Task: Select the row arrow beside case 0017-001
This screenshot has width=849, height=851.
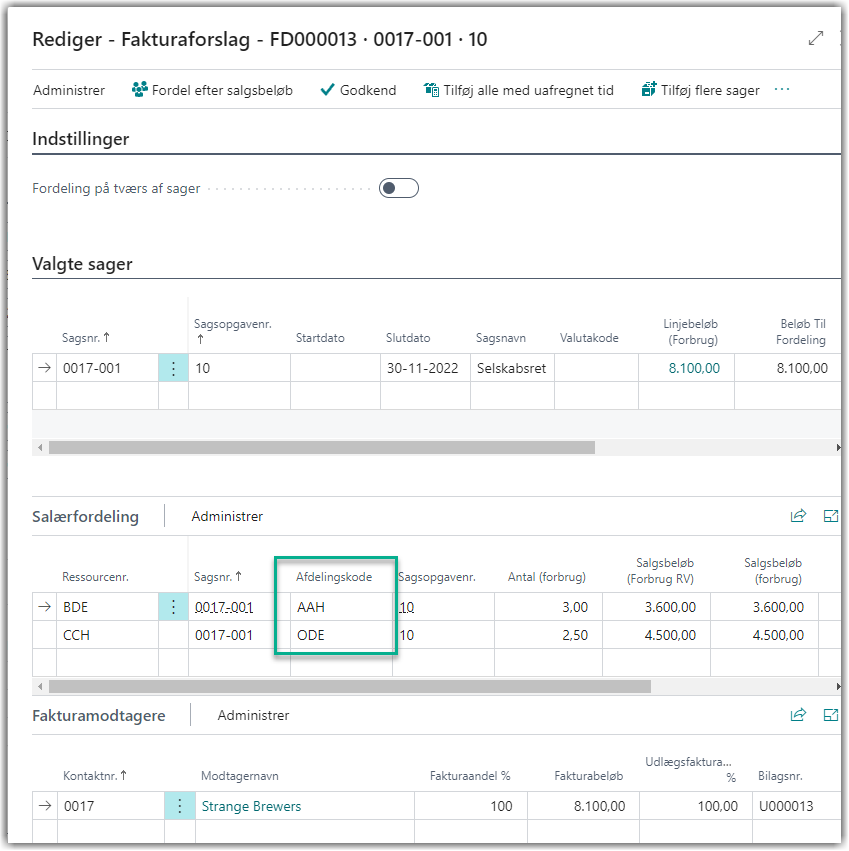Action: (45, 369)
